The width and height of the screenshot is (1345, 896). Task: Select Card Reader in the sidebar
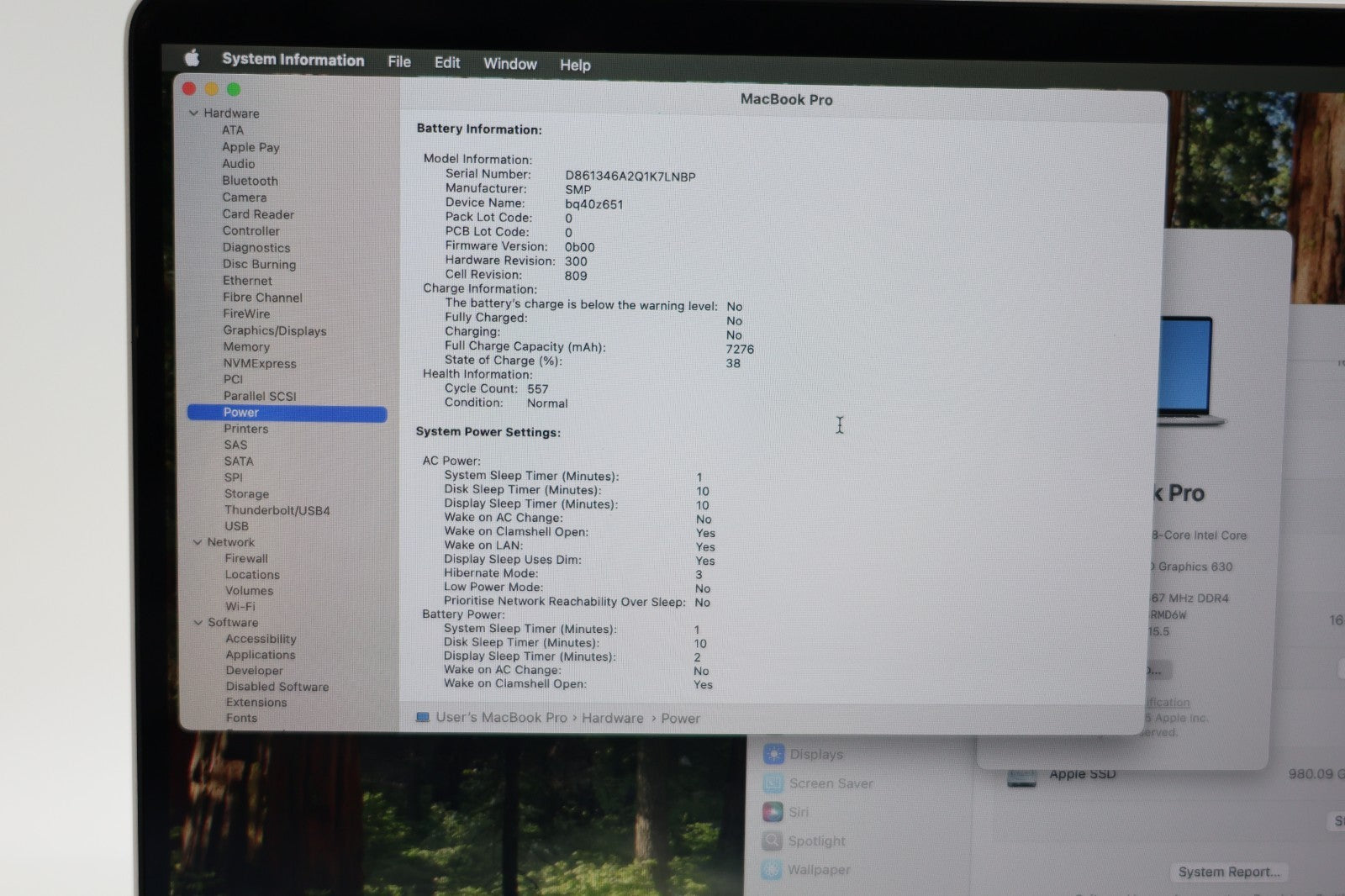coord(258,214)
